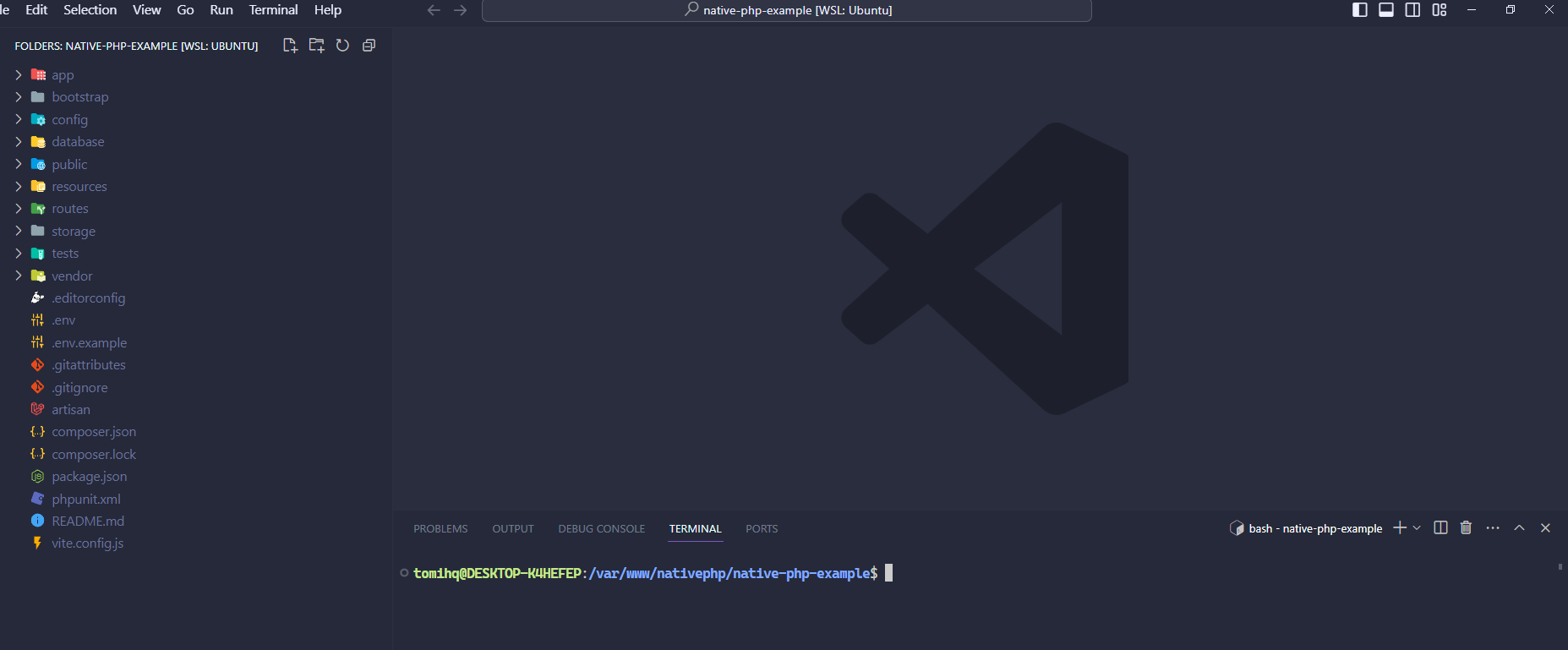
Task: Toggle secondary sidebar layout icon
Action: pyautogui.click(x=1412, y=10)
